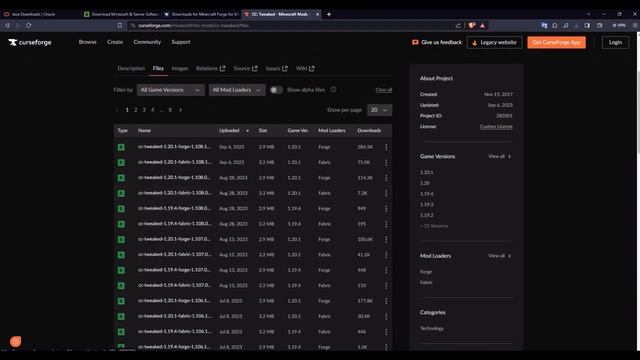Click the page's vertical scrollbar
This screenshot has height=360, width=640.
(x=638, y=112)
